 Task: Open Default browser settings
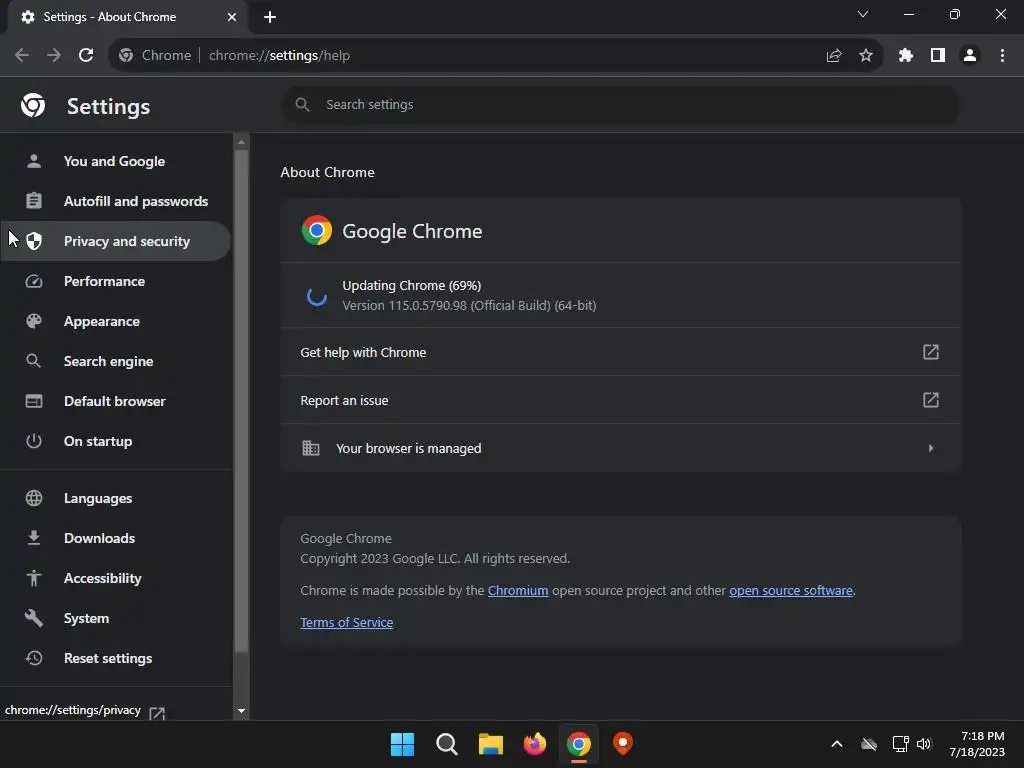coord(116,401)
